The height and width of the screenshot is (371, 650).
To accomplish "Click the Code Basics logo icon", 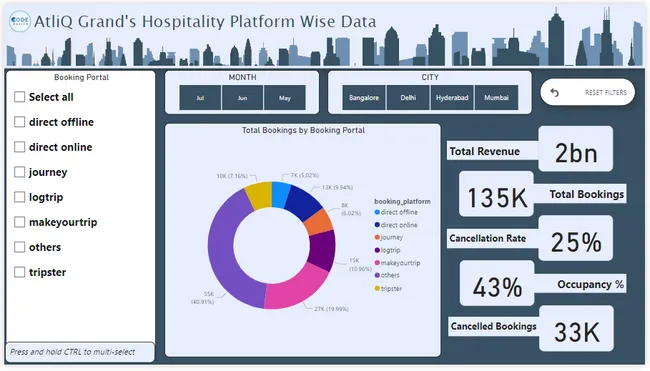I will pos(19,21).
